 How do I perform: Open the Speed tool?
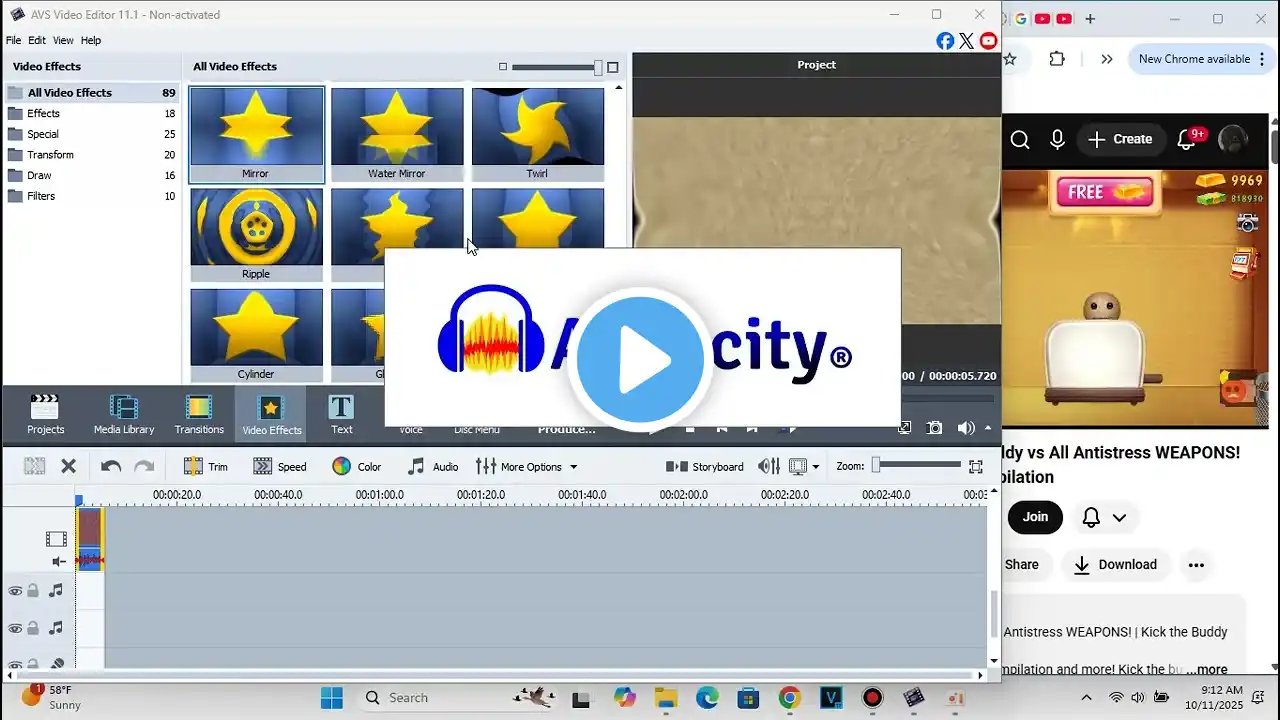(280, 466)
